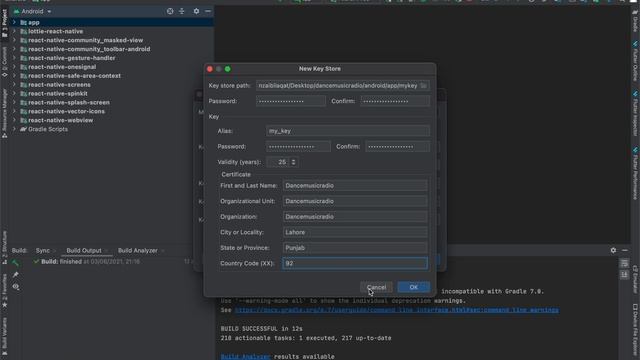
Task: Click the eye filter icon in Build panel
Action: point(16,287)
